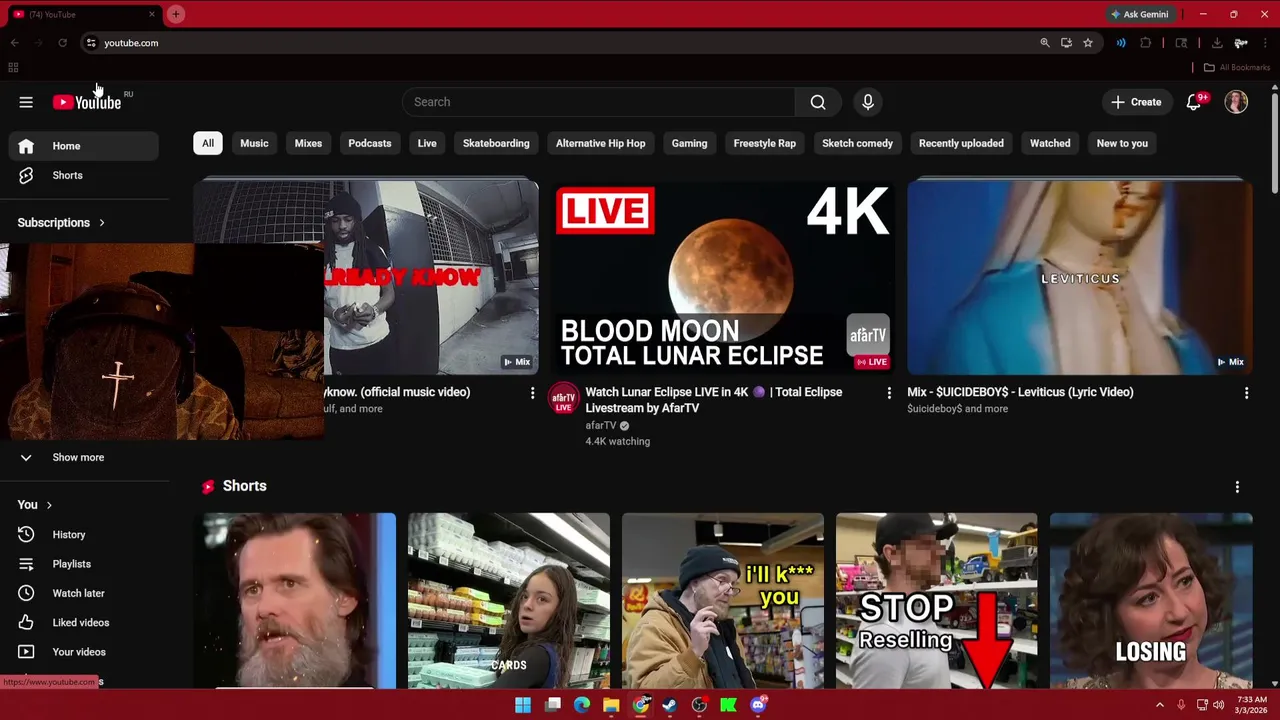Select the Recently uploaded chip

click(x=961, y=143)
